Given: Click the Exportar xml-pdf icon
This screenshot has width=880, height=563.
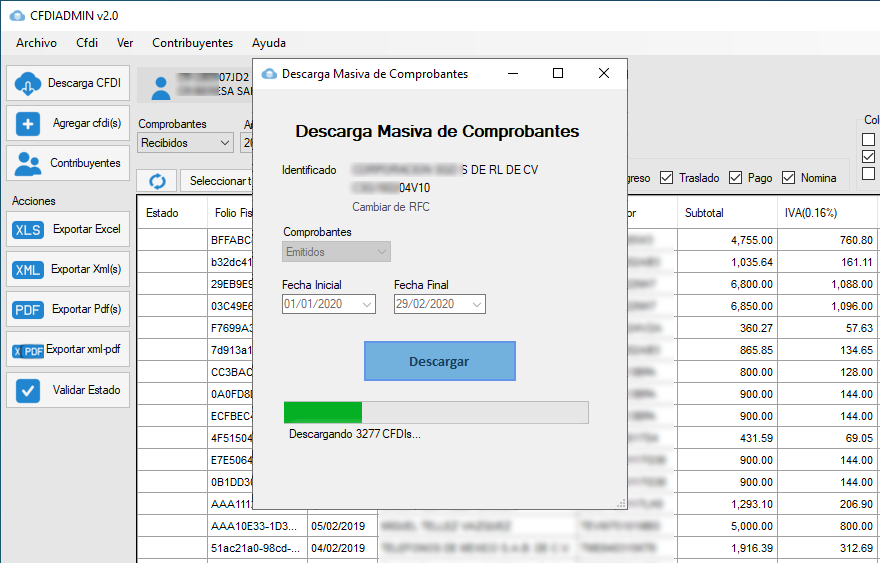Looking at the screenshot, I should pos(27,350).
